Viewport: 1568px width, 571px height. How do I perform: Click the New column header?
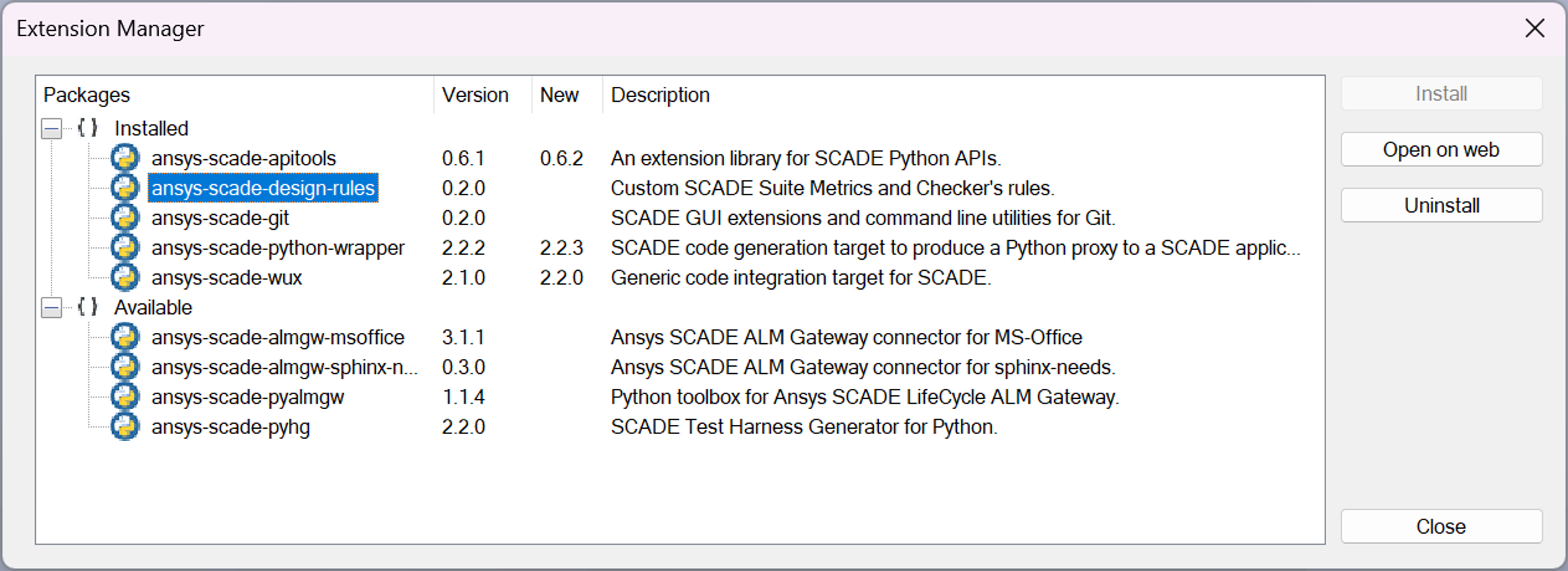click(559, 95)
